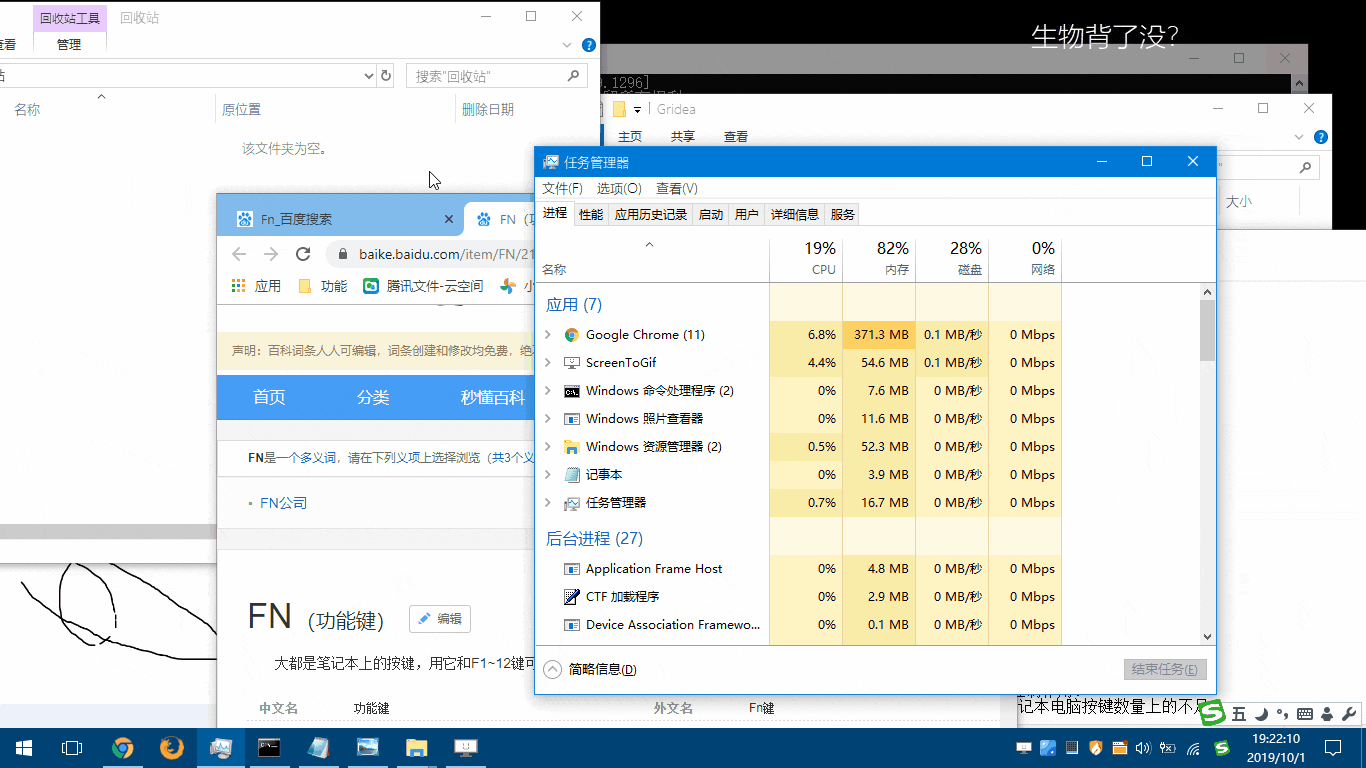Viewport: 1366px width, 768px height.
Task: Expand the 记事本 process row
Action: [547, 475]
